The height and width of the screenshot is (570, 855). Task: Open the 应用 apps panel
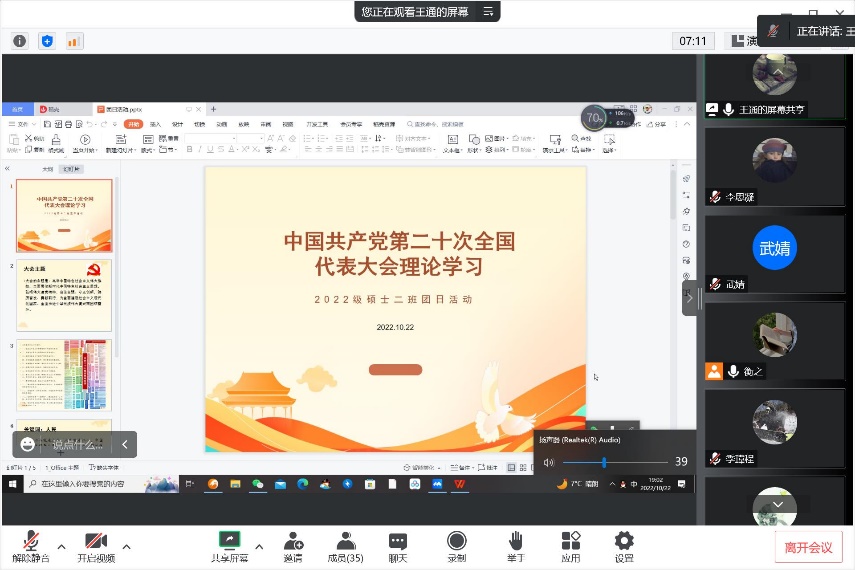click(x=571, y=546)
